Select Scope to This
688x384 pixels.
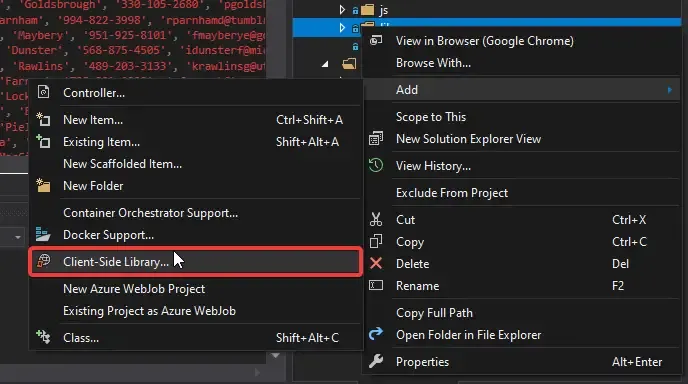522,117
